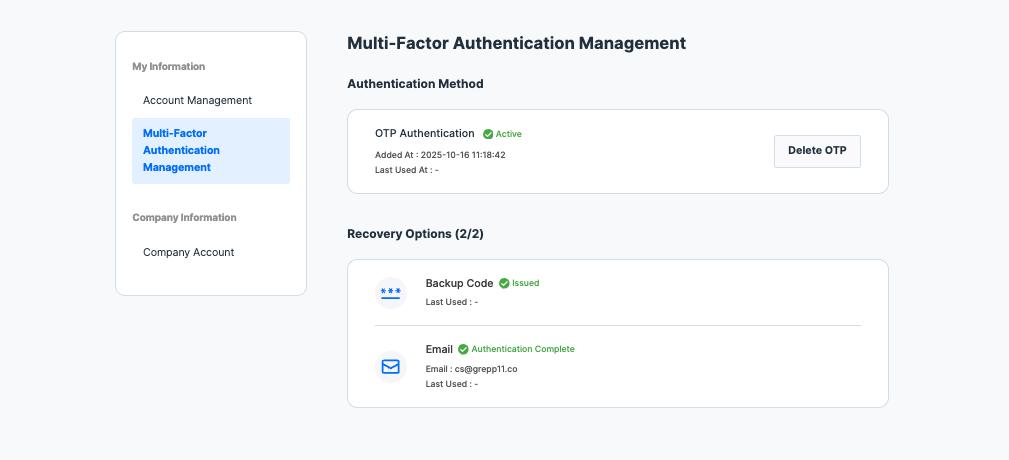Click the Company Information section header
1009x460 pixels.
coord(184,217)
